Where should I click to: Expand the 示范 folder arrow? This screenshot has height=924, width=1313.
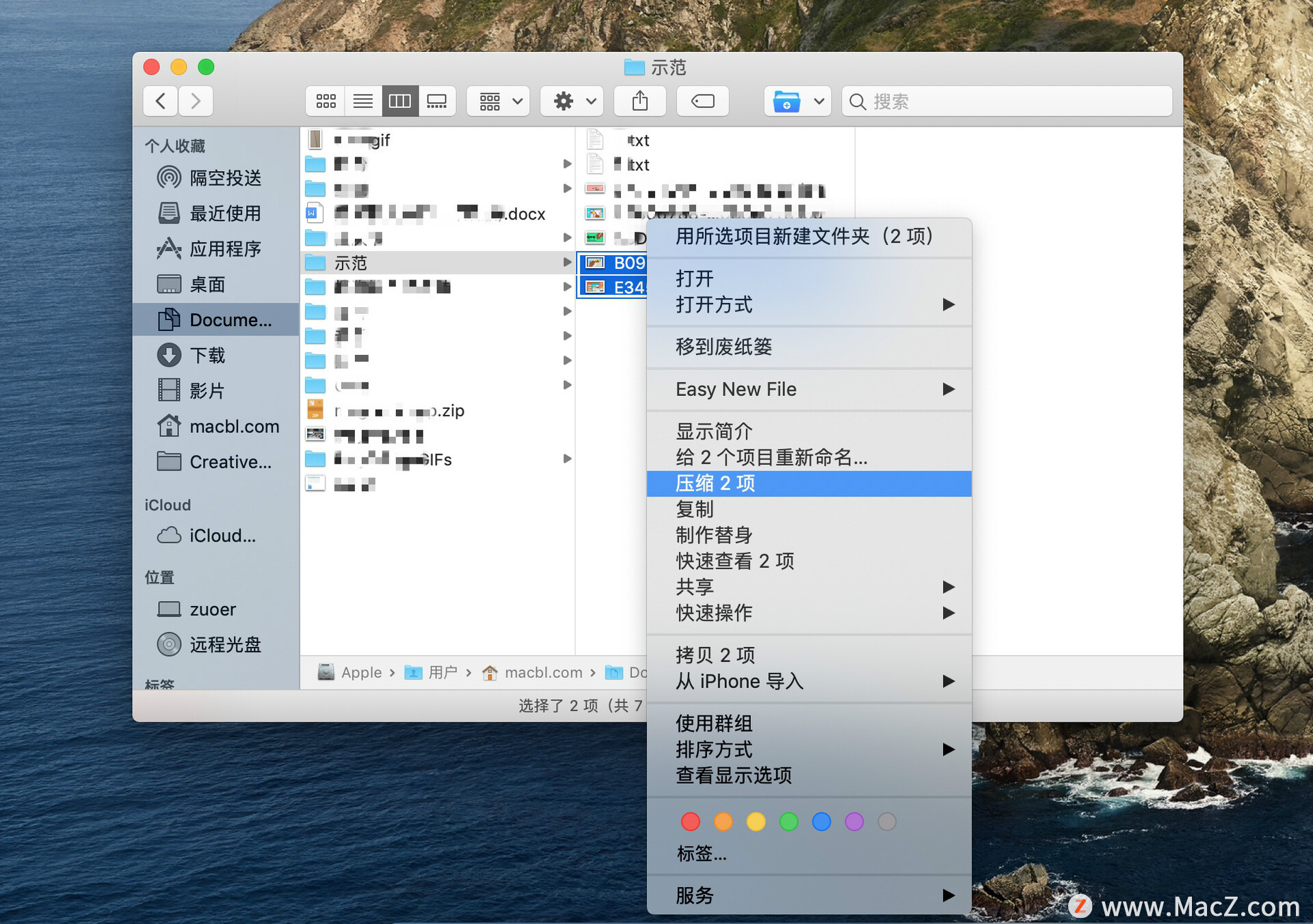[567, 263]
